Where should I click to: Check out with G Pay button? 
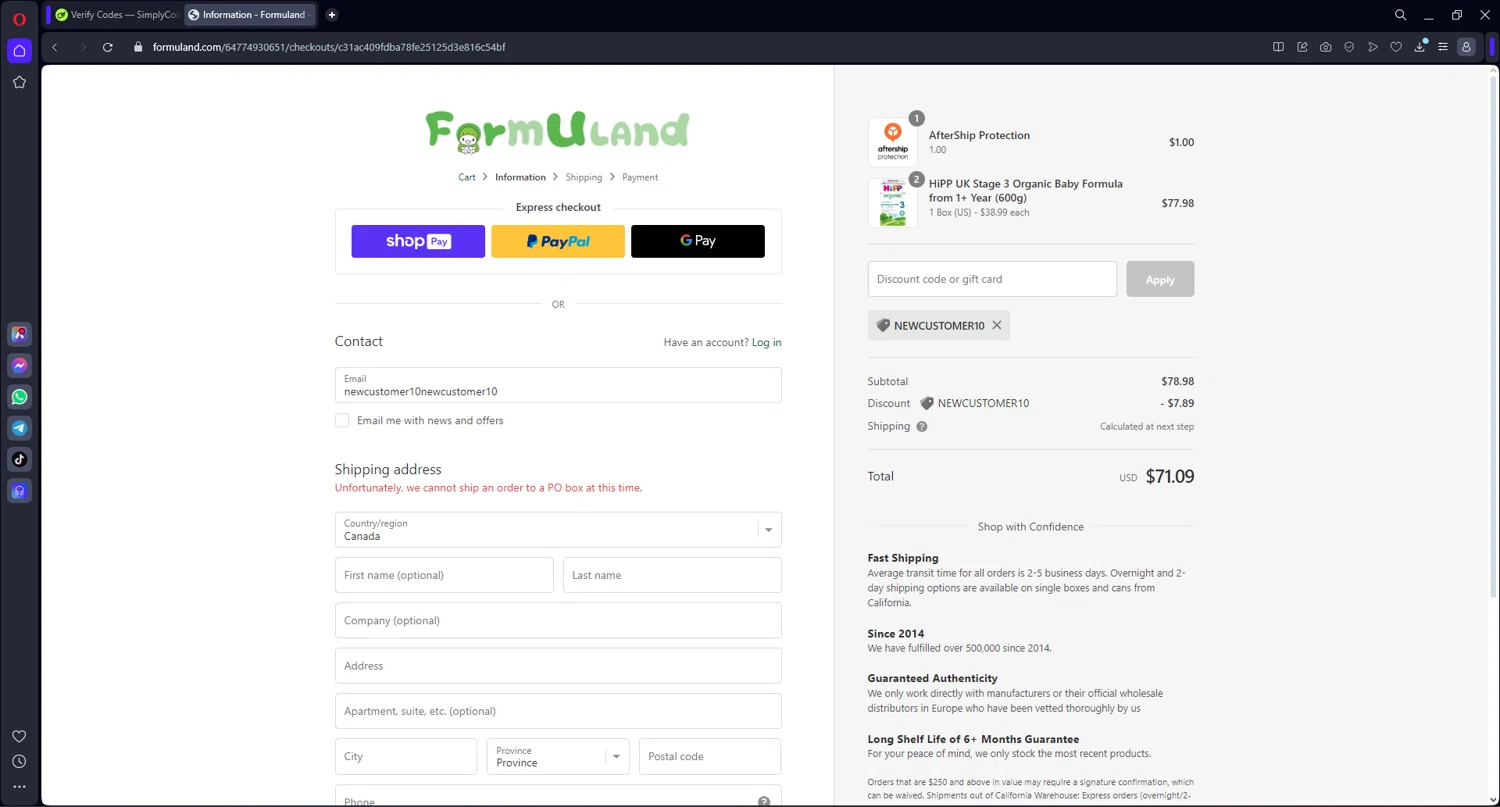click(x=698, y=241)
